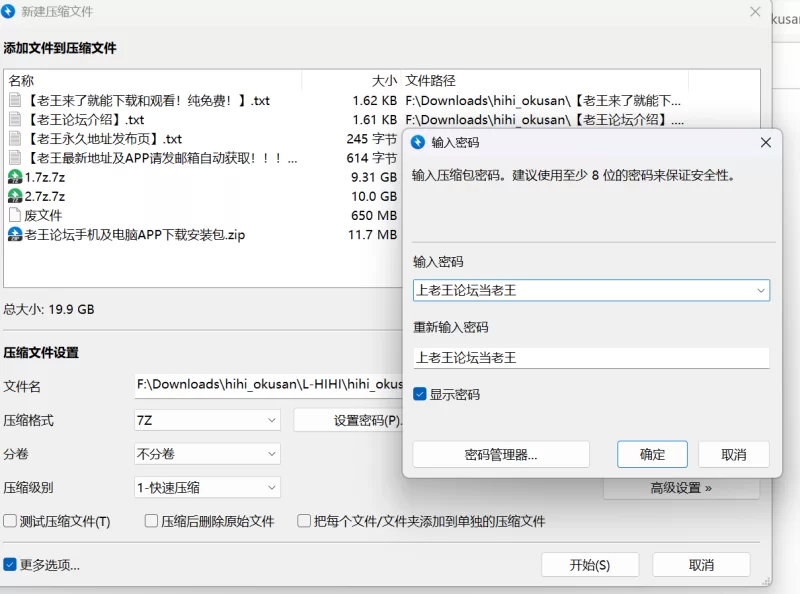Click the text file icon of 【老王论坛介绍】.txt
This screenshot has width=800, height=594.
15,119
